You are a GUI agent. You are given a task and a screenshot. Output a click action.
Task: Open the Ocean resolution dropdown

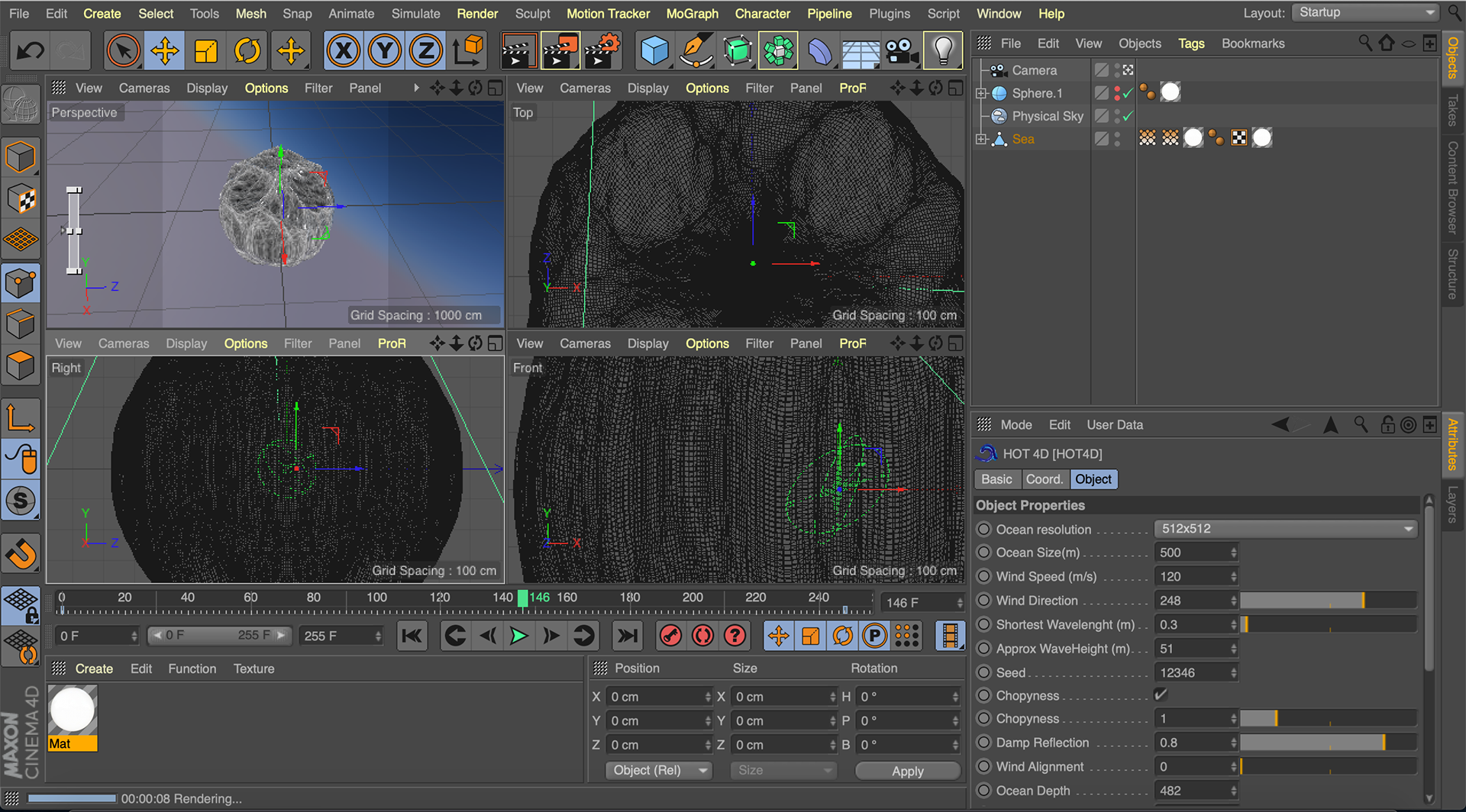[1286, 529]
